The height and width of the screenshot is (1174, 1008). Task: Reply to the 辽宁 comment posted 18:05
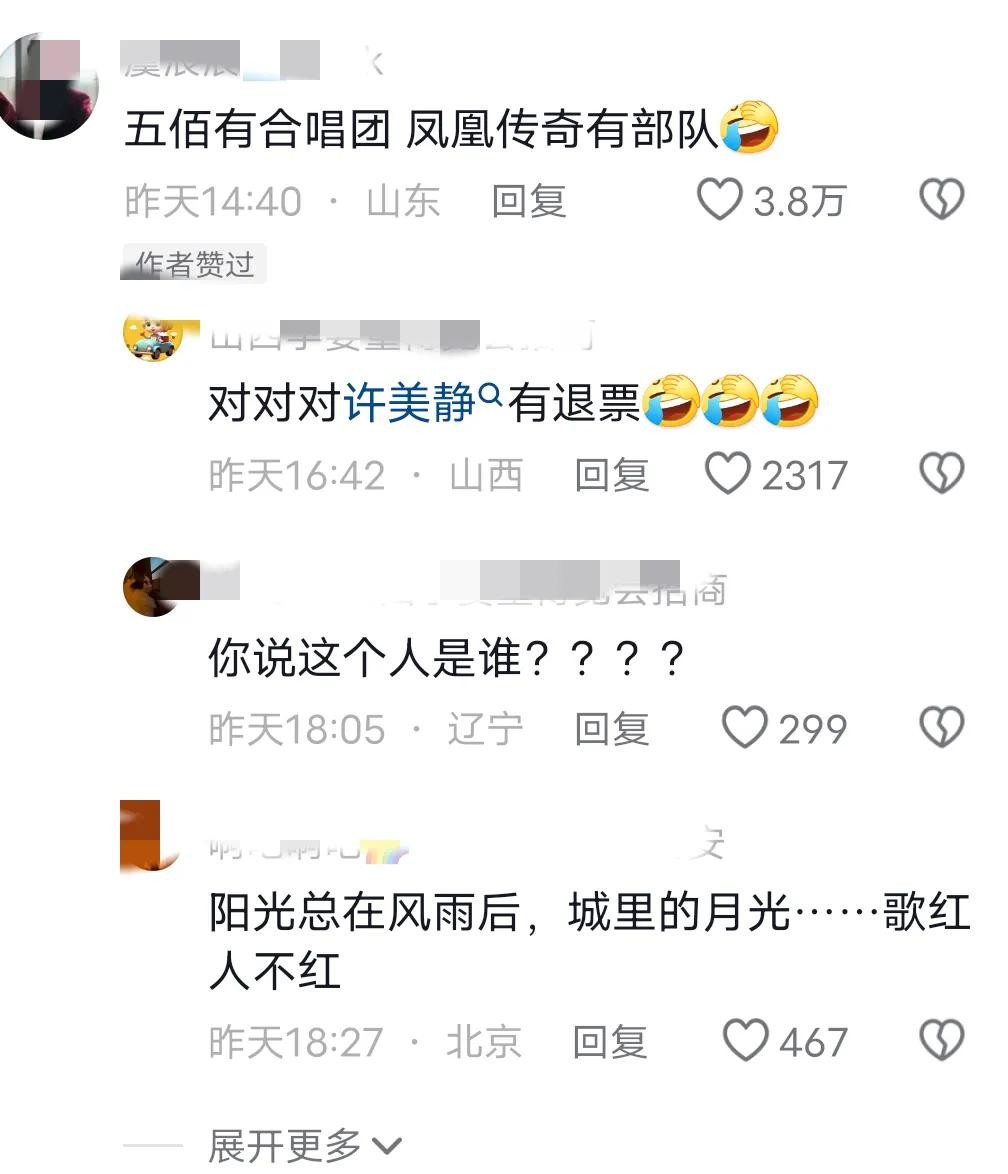pyautogui.click(x=612, y=729)
